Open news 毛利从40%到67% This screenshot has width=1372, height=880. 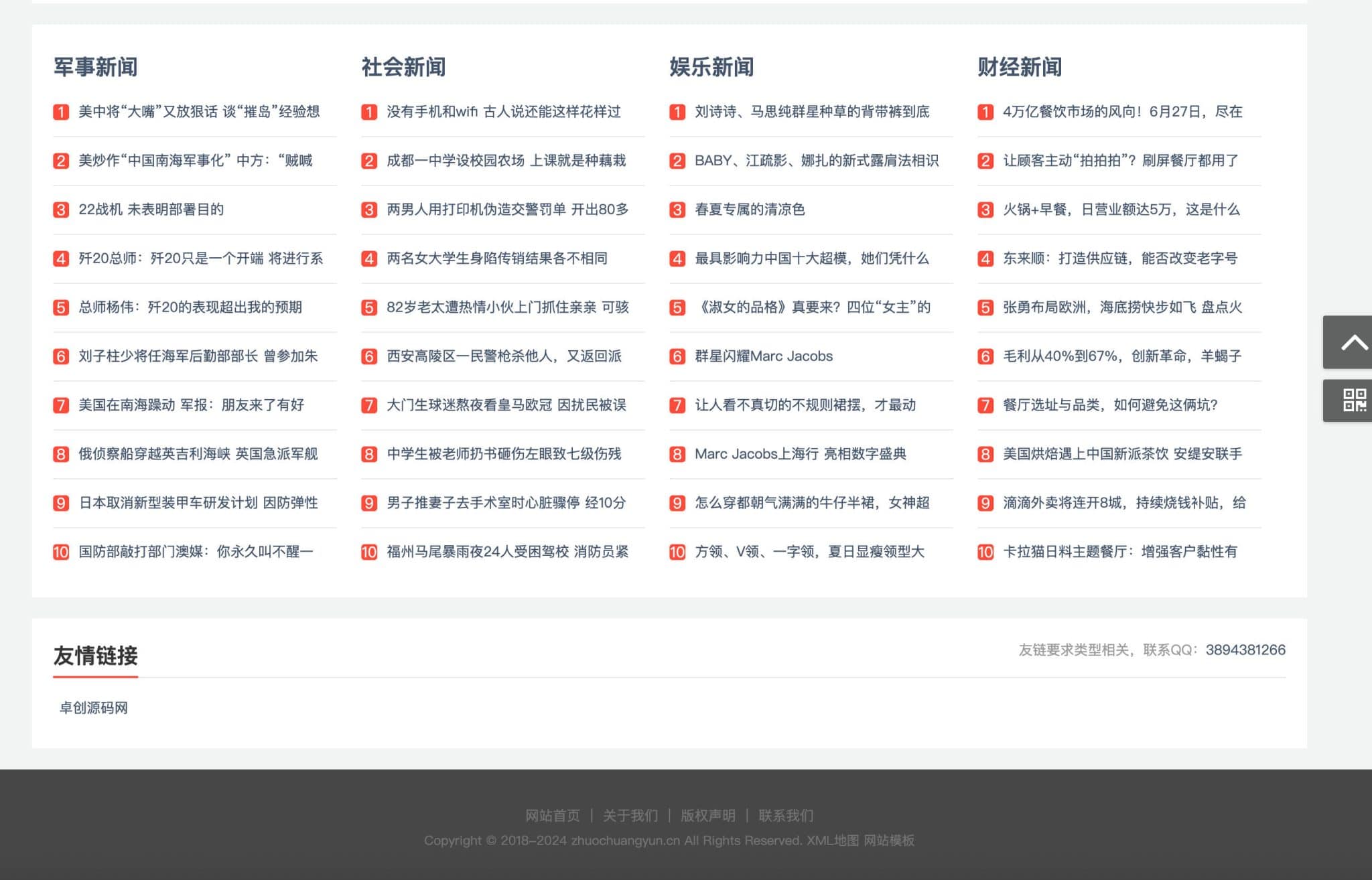coord(1122,356)
